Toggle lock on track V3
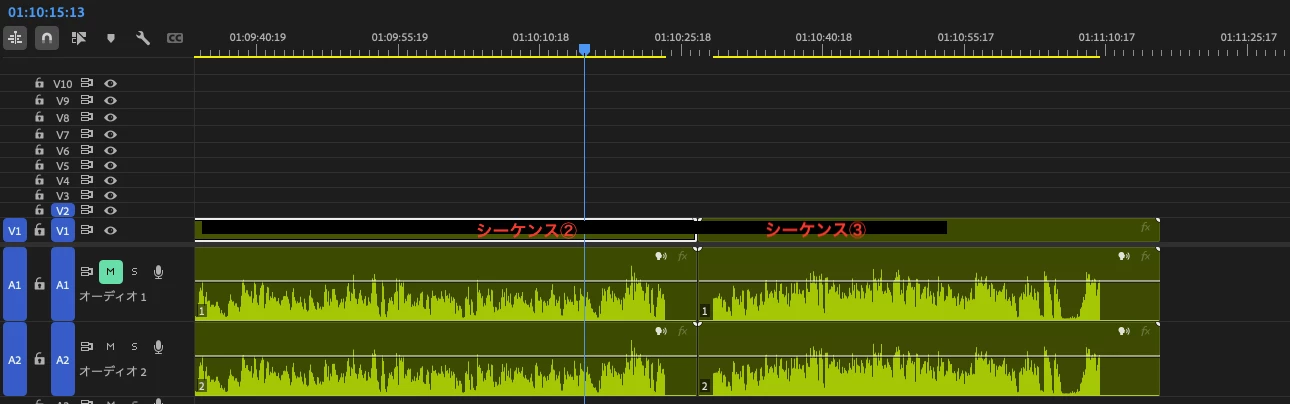The width and height of the screenshot is (1290, 404). pos(39,196)
